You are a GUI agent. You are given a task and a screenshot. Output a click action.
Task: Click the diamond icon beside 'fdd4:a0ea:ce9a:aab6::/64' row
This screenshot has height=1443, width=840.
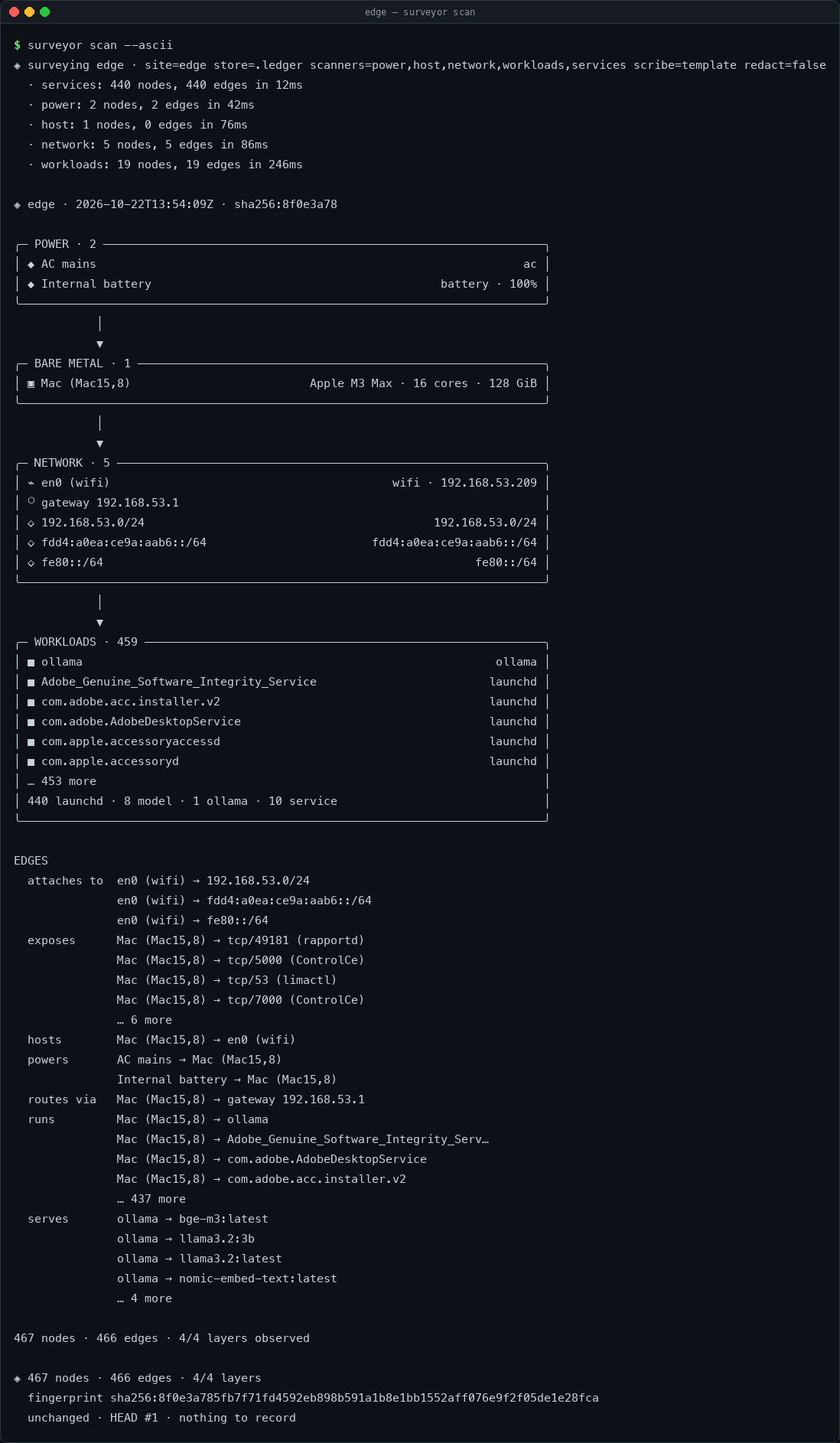[31, 542]
